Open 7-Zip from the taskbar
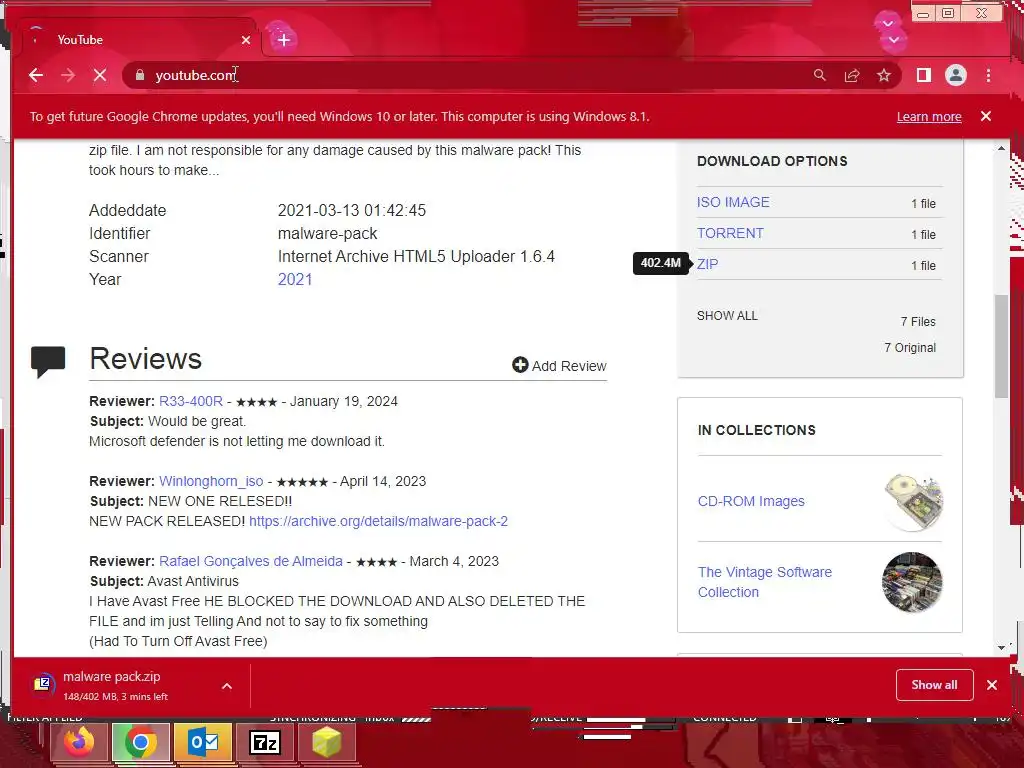The height and width of the screenshot is (768, 1024). [264, 743]
